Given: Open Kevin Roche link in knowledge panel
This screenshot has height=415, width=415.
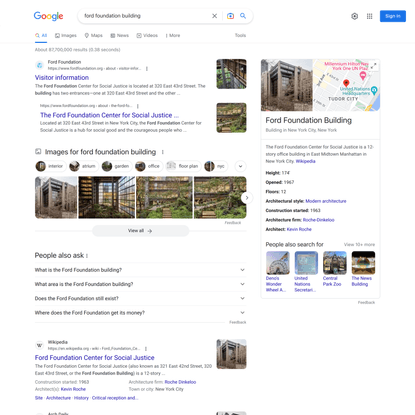Looking at the screenshot, I should [299, 229].
